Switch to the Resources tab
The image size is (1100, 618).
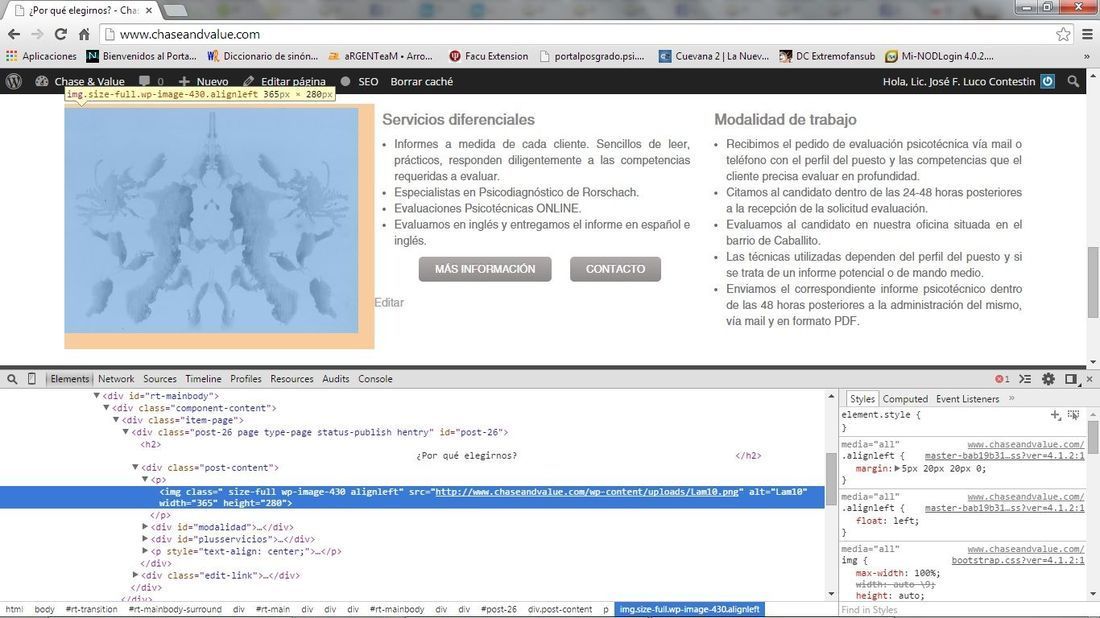[292, 379]
